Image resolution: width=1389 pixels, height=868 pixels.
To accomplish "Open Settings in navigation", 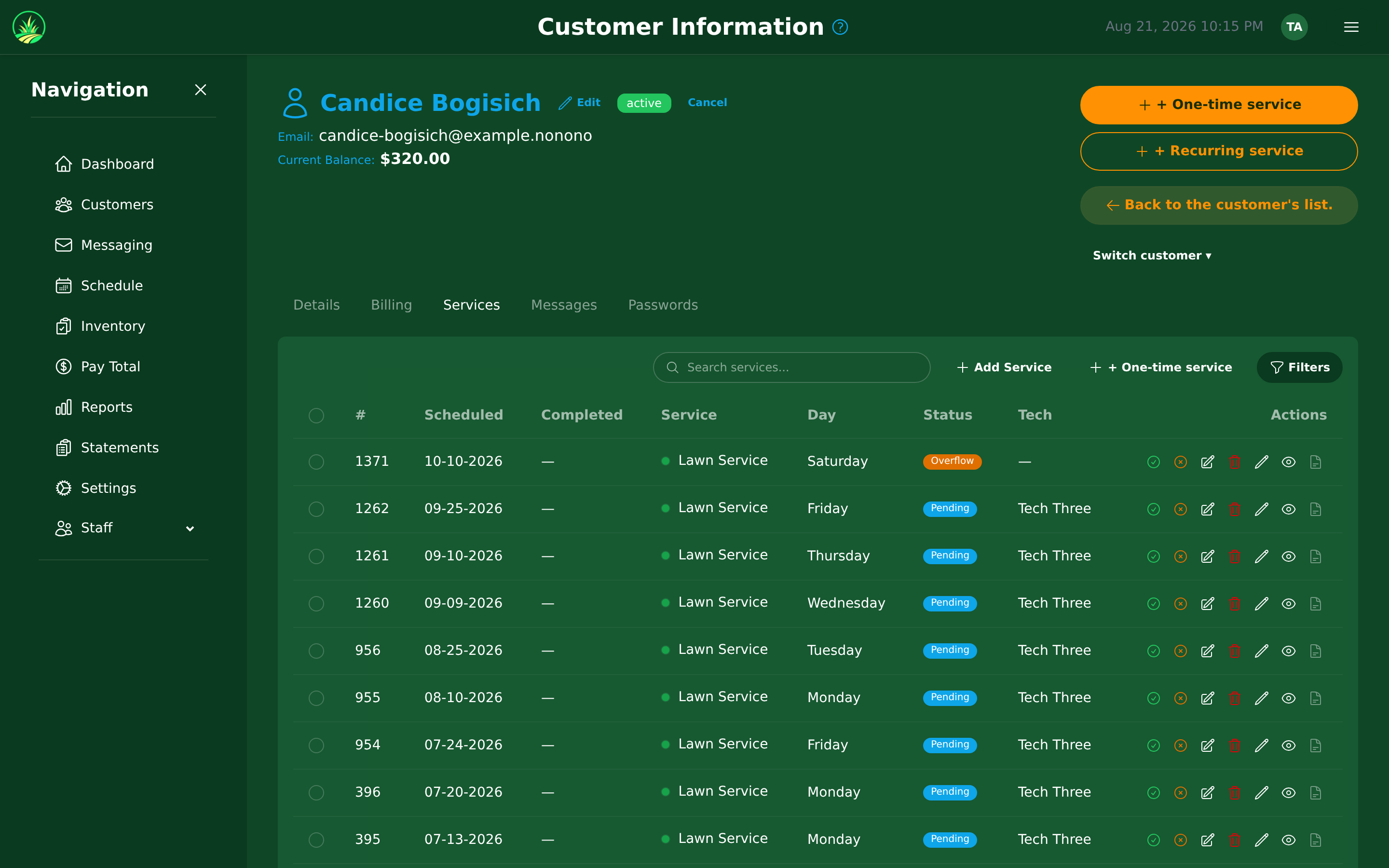I will (96, 488).
